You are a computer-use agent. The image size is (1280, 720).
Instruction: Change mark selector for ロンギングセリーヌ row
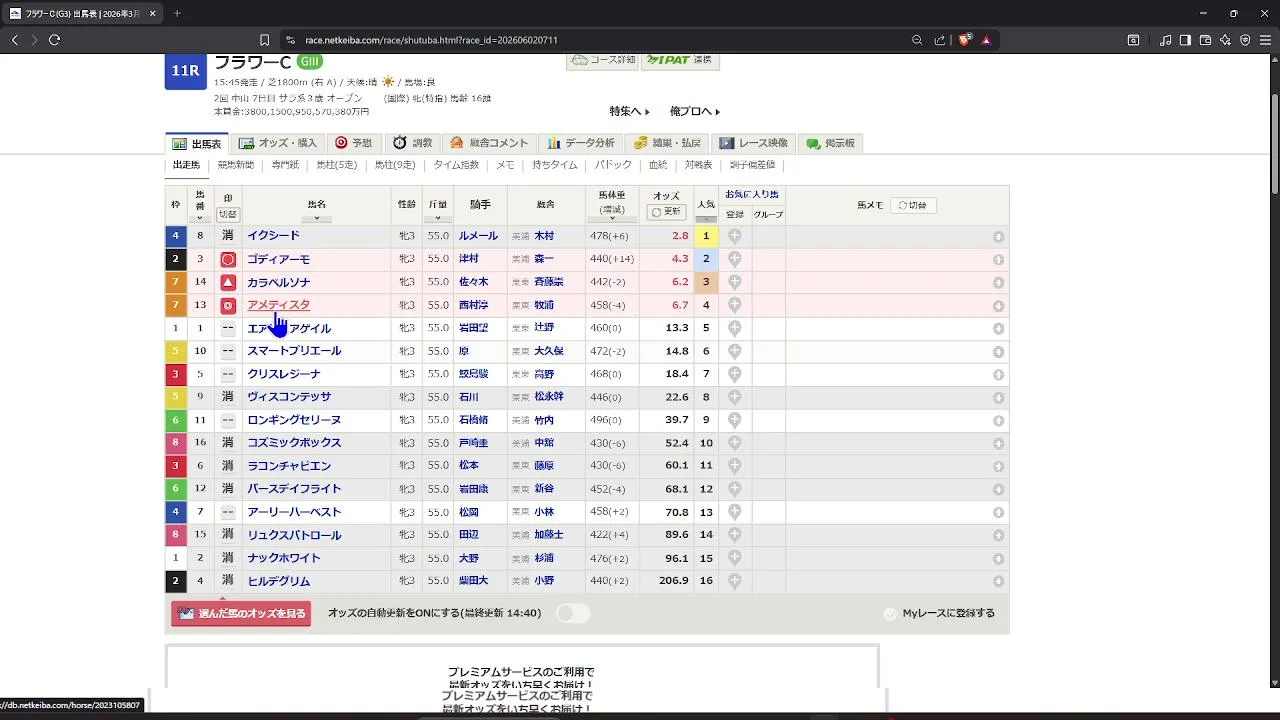click(x=228, y=420)
